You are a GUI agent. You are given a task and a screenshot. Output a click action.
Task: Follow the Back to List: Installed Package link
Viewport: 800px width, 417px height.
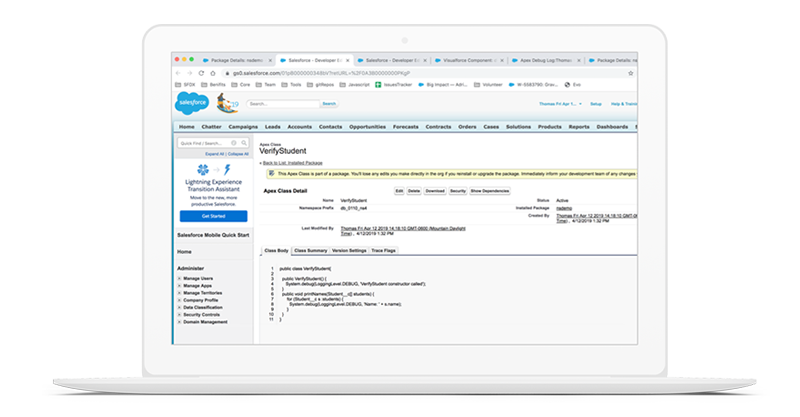point(292,163)
